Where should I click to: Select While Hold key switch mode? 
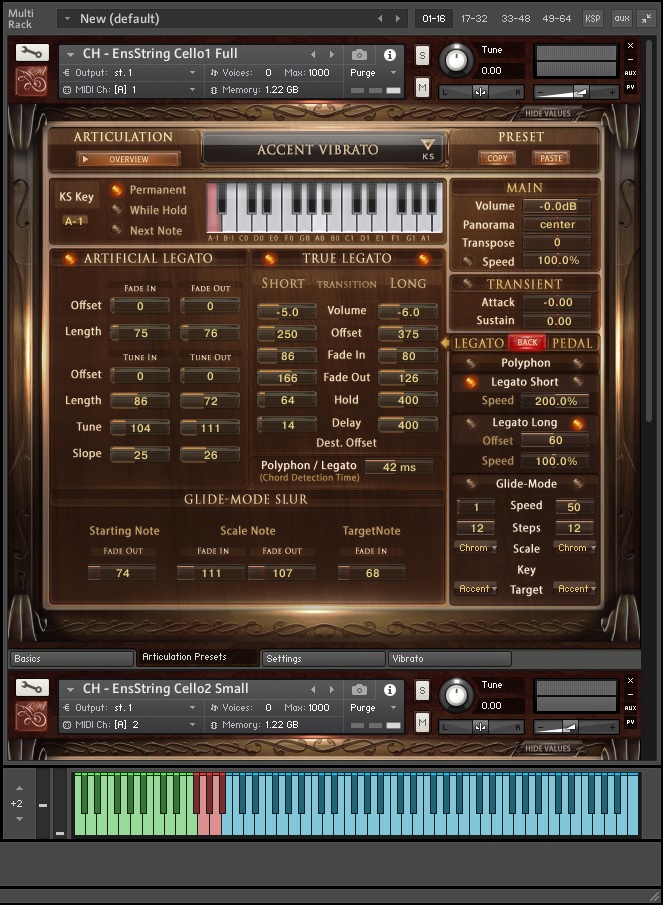[x=117, y=210]
